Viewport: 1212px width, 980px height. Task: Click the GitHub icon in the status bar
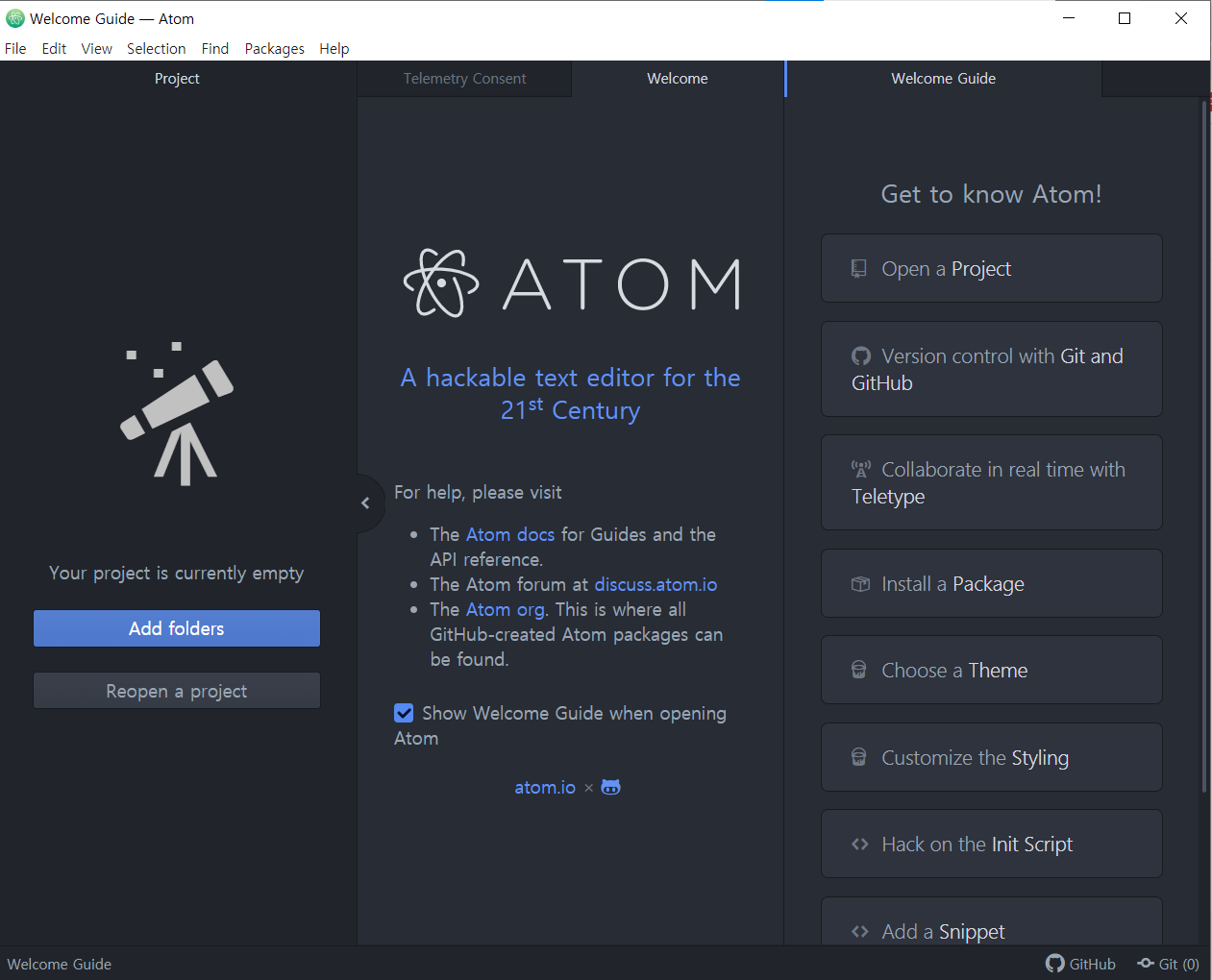pyautogui.click(x=1055, y=964)
